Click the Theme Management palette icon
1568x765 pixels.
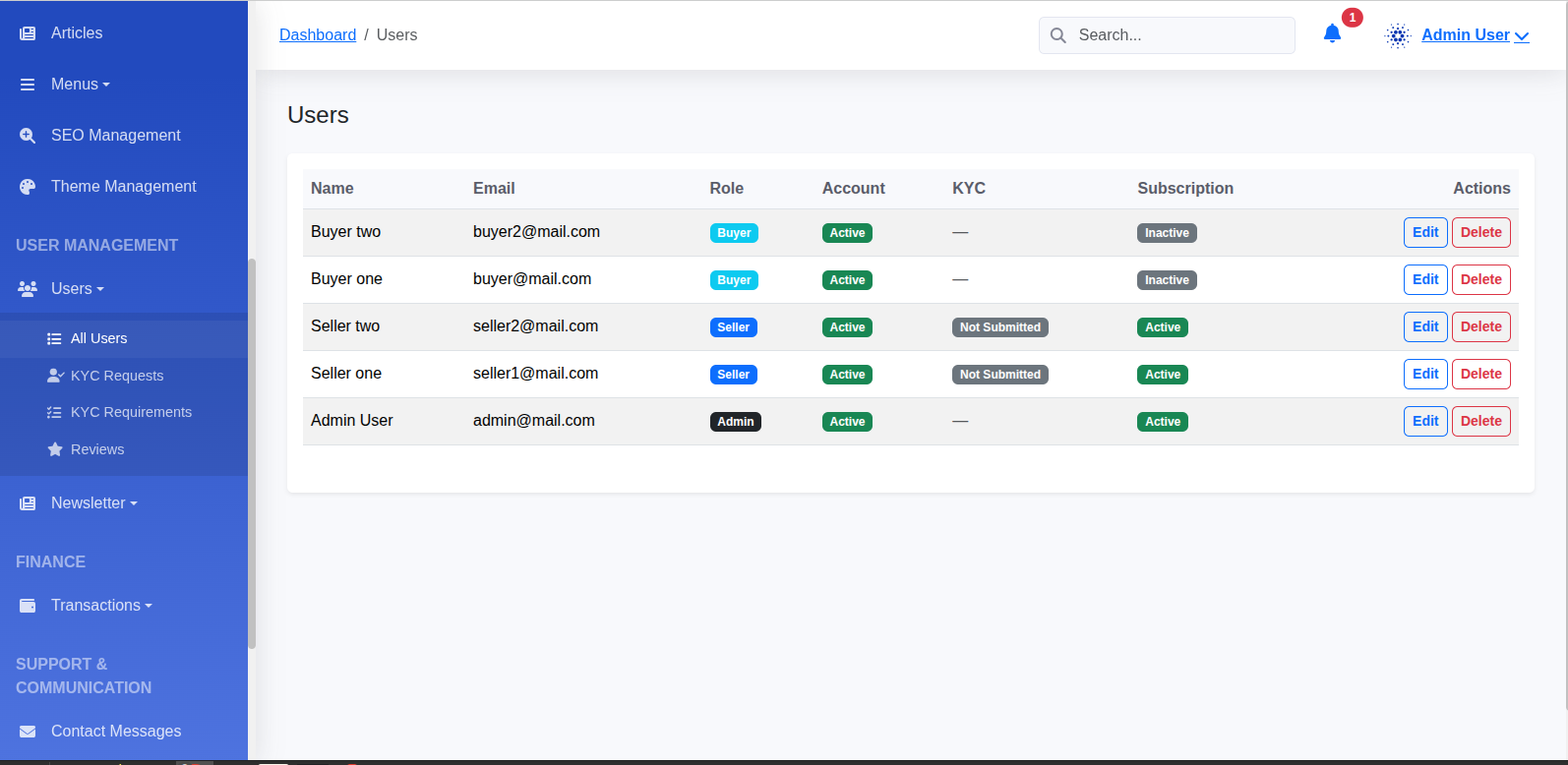(28, 187)
